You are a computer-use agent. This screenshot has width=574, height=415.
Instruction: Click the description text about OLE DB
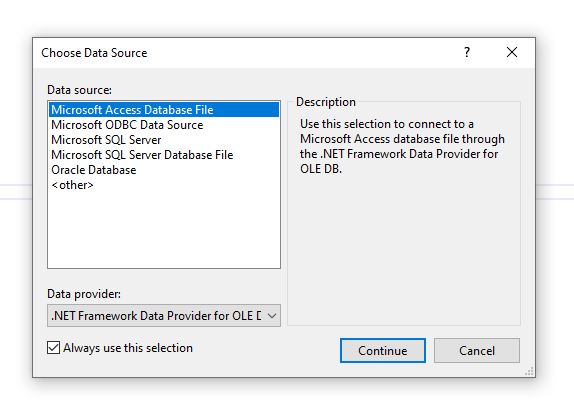click(x=402, y=146)
